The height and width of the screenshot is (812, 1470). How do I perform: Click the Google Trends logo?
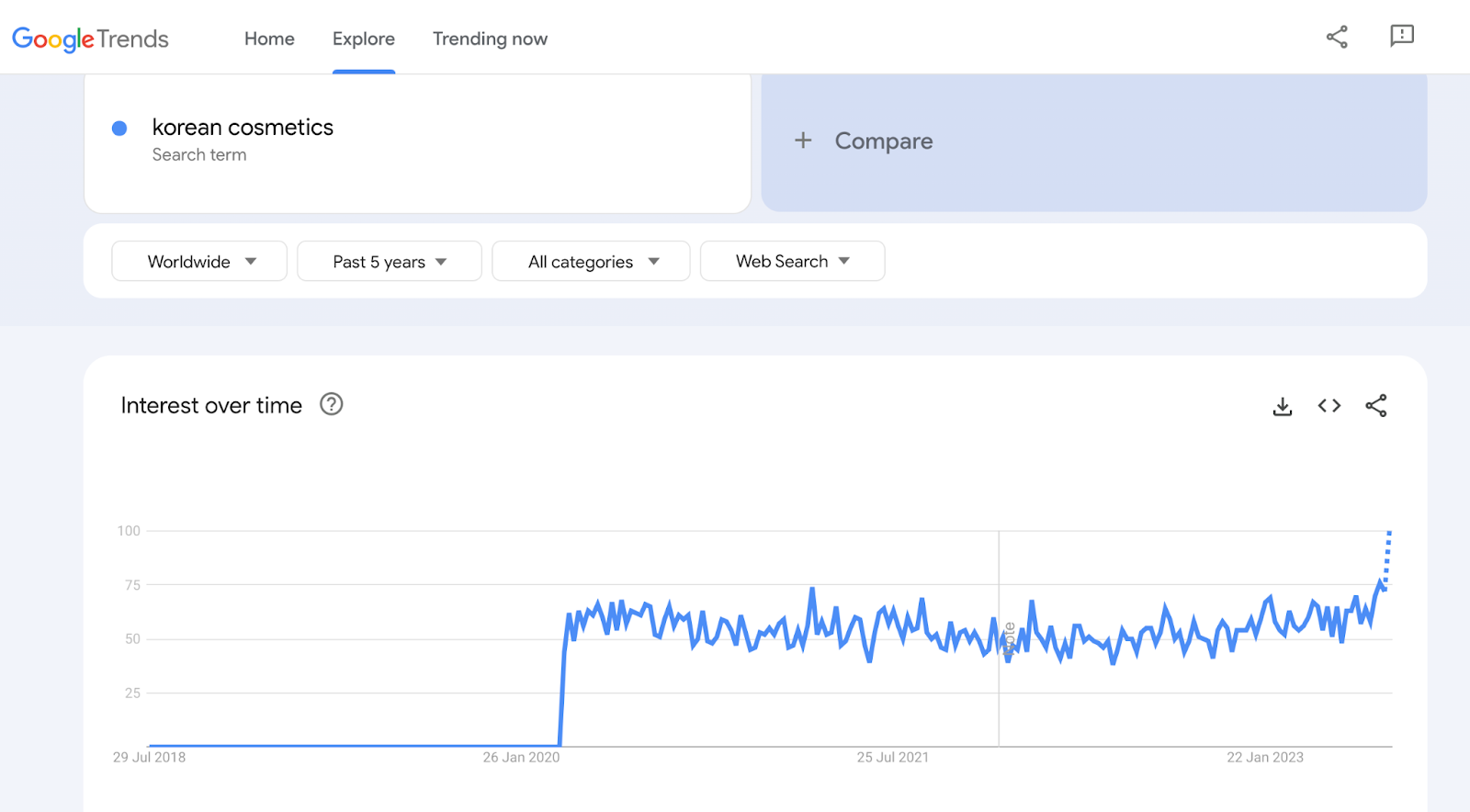tap(90, 39)
